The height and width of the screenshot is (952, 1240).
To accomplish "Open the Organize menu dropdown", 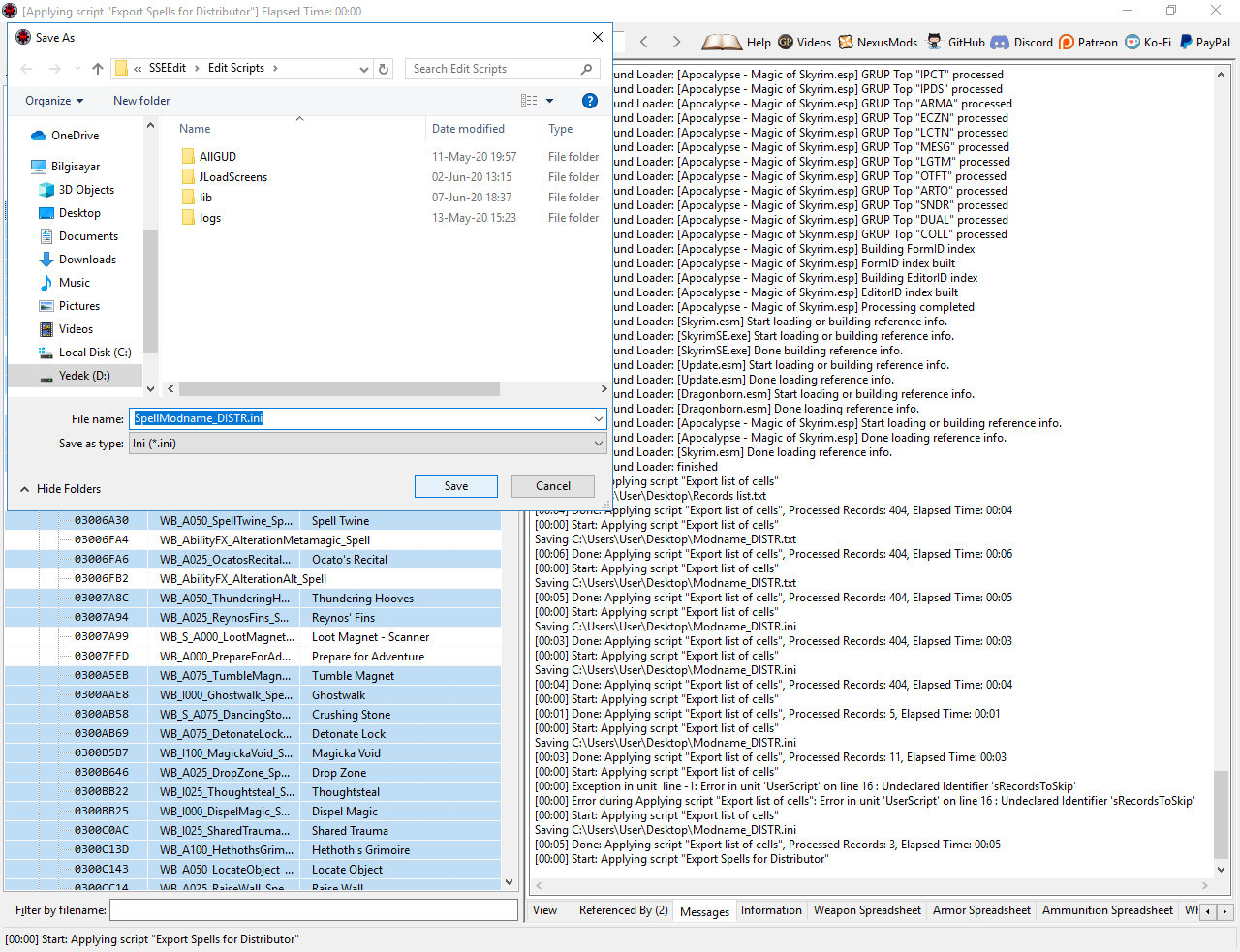I will (54, 101).
